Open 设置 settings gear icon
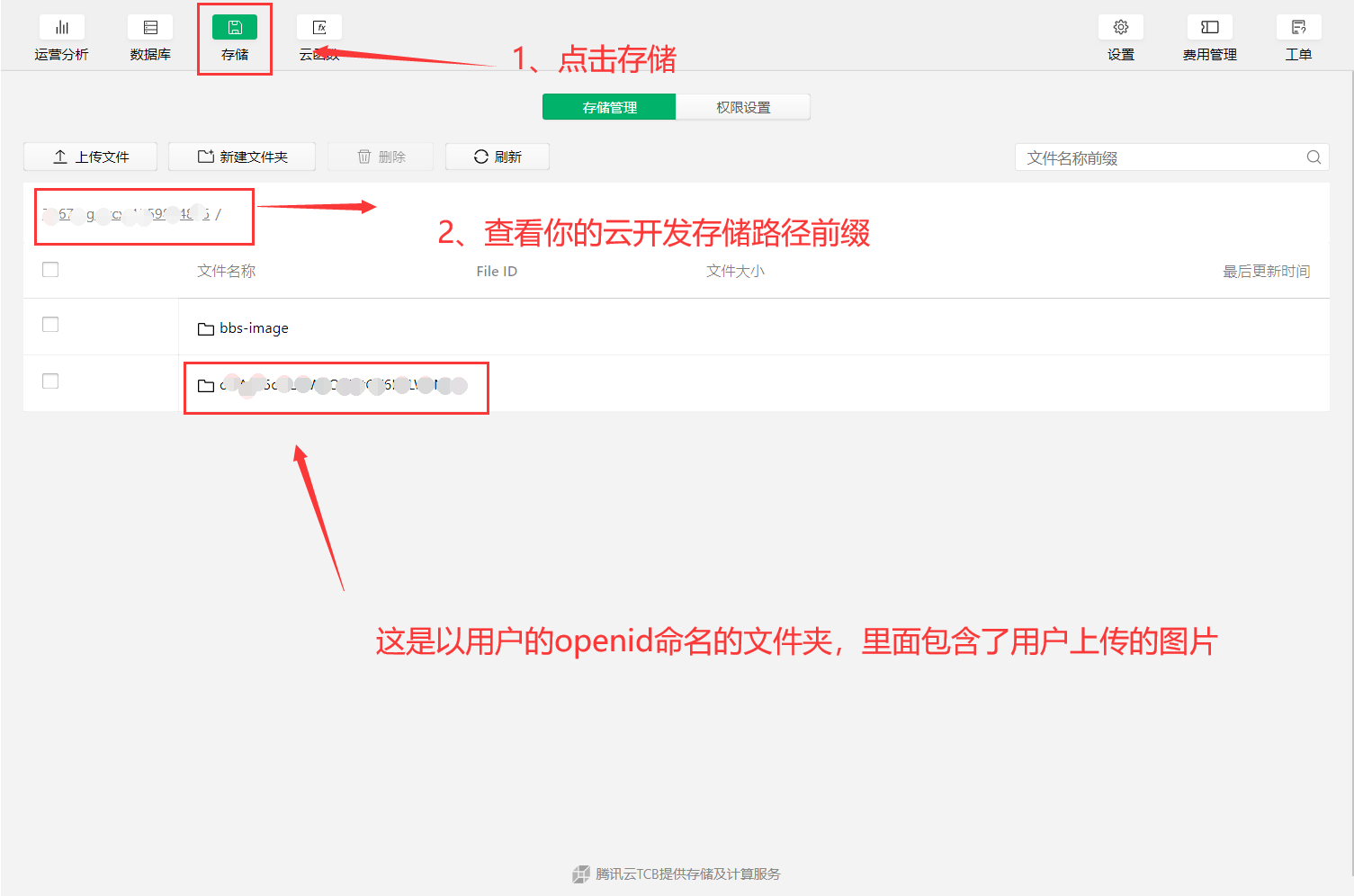Image resolution: width=1354 pixels, height=896 pixels. click(x=1121, y=28)
